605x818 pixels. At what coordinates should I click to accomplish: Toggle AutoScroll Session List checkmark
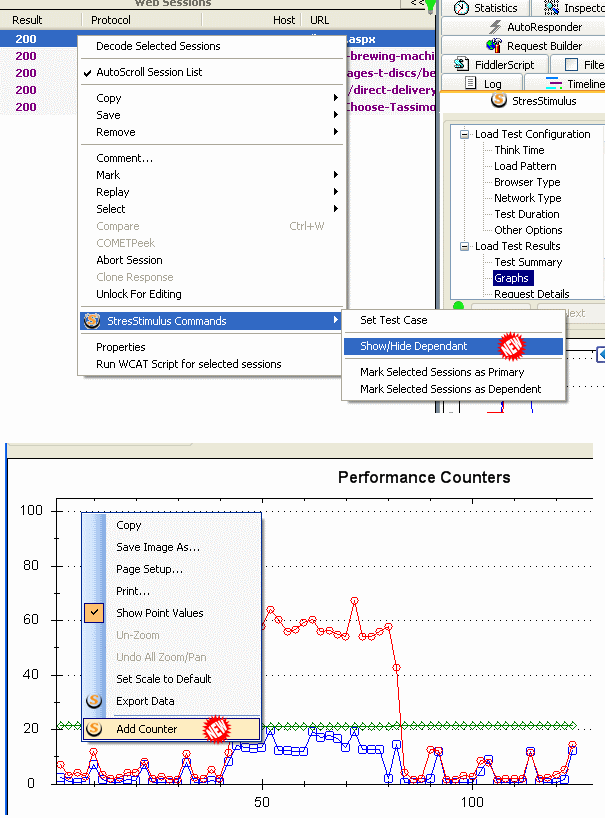point(88,73)
